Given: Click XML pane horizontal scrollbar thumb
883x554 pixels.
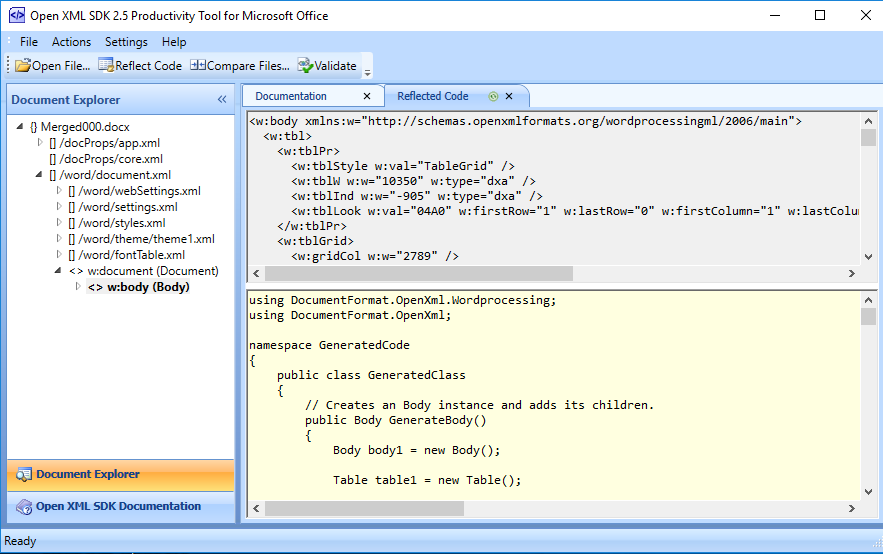Looking at the screenshot, I should coord(419,274).
